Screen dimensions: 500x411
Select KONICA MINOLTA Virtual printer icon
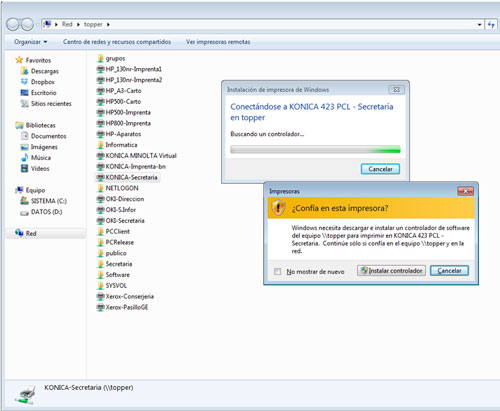coord(100,156)
